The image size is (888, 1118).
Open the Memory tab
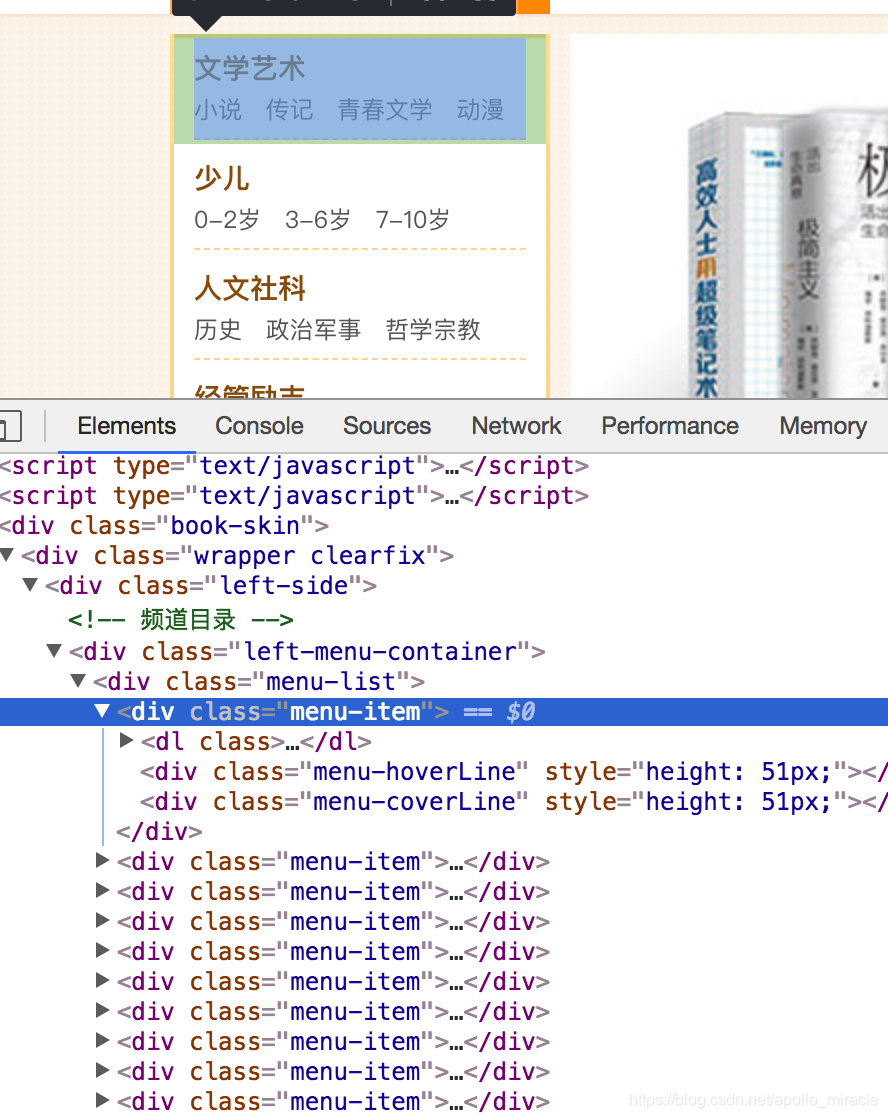point(823,426)
